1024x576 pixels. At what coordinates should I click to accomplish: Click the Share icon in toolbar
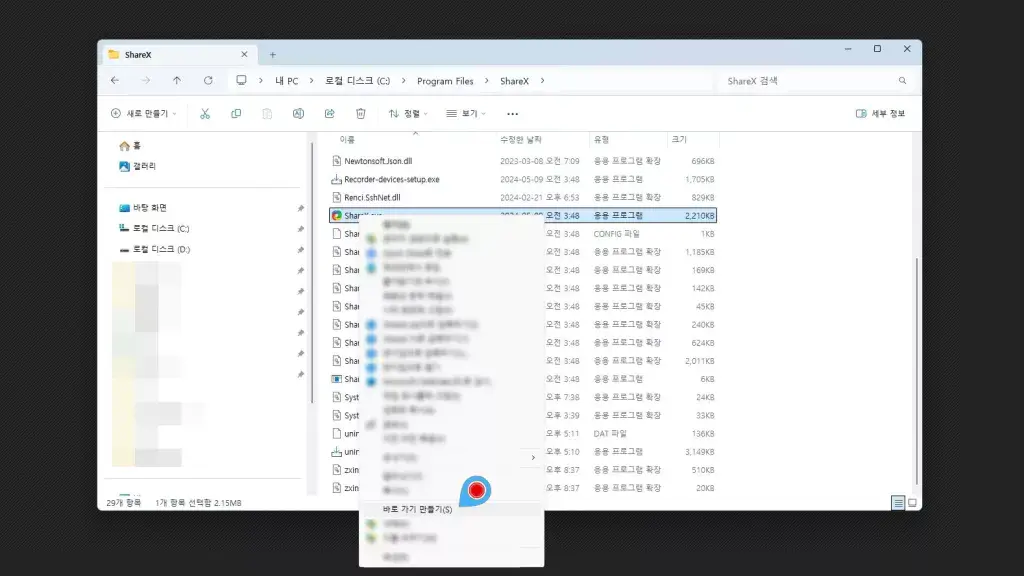329,114
